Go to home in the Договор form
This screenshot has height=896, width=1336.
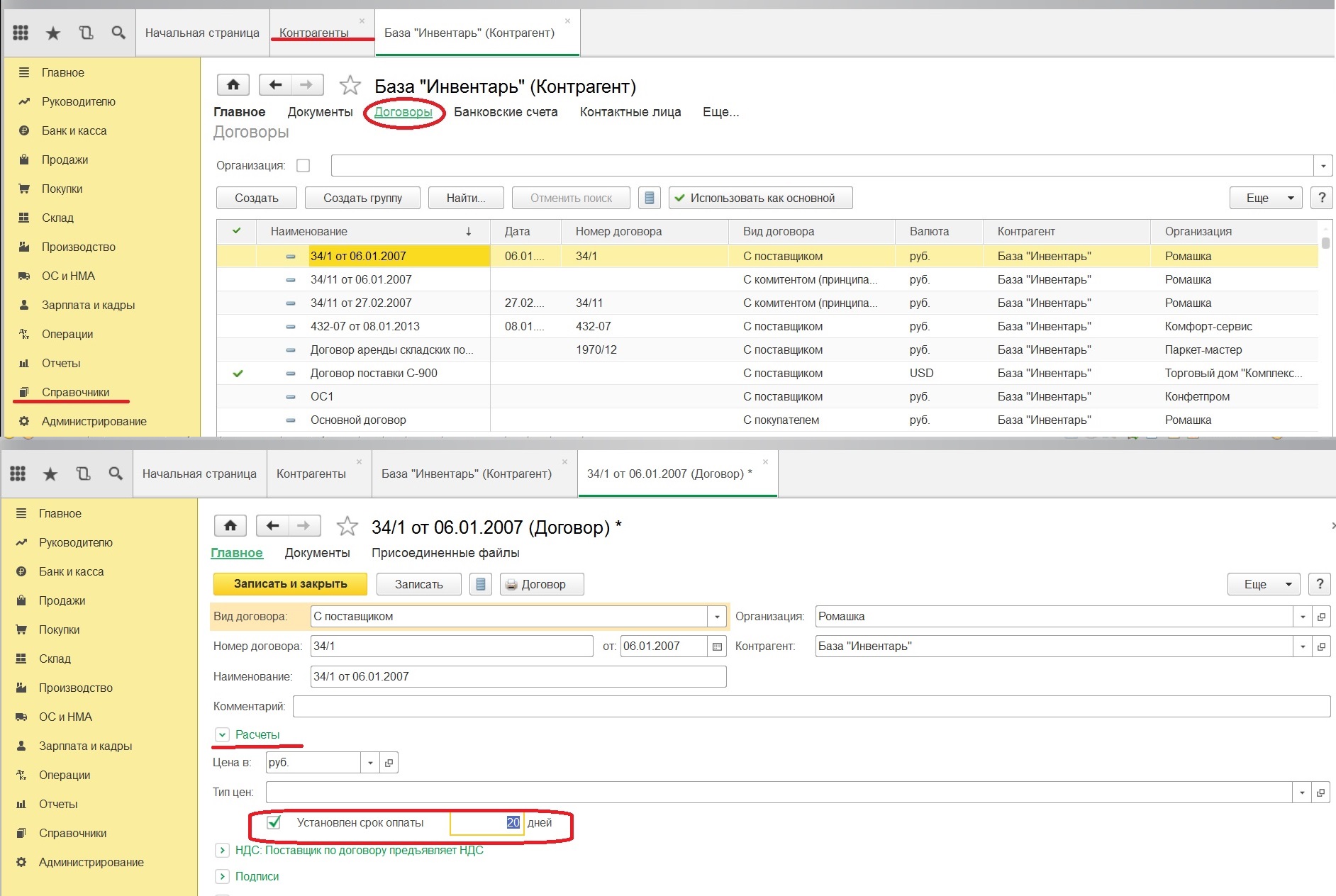click(230, 526)
